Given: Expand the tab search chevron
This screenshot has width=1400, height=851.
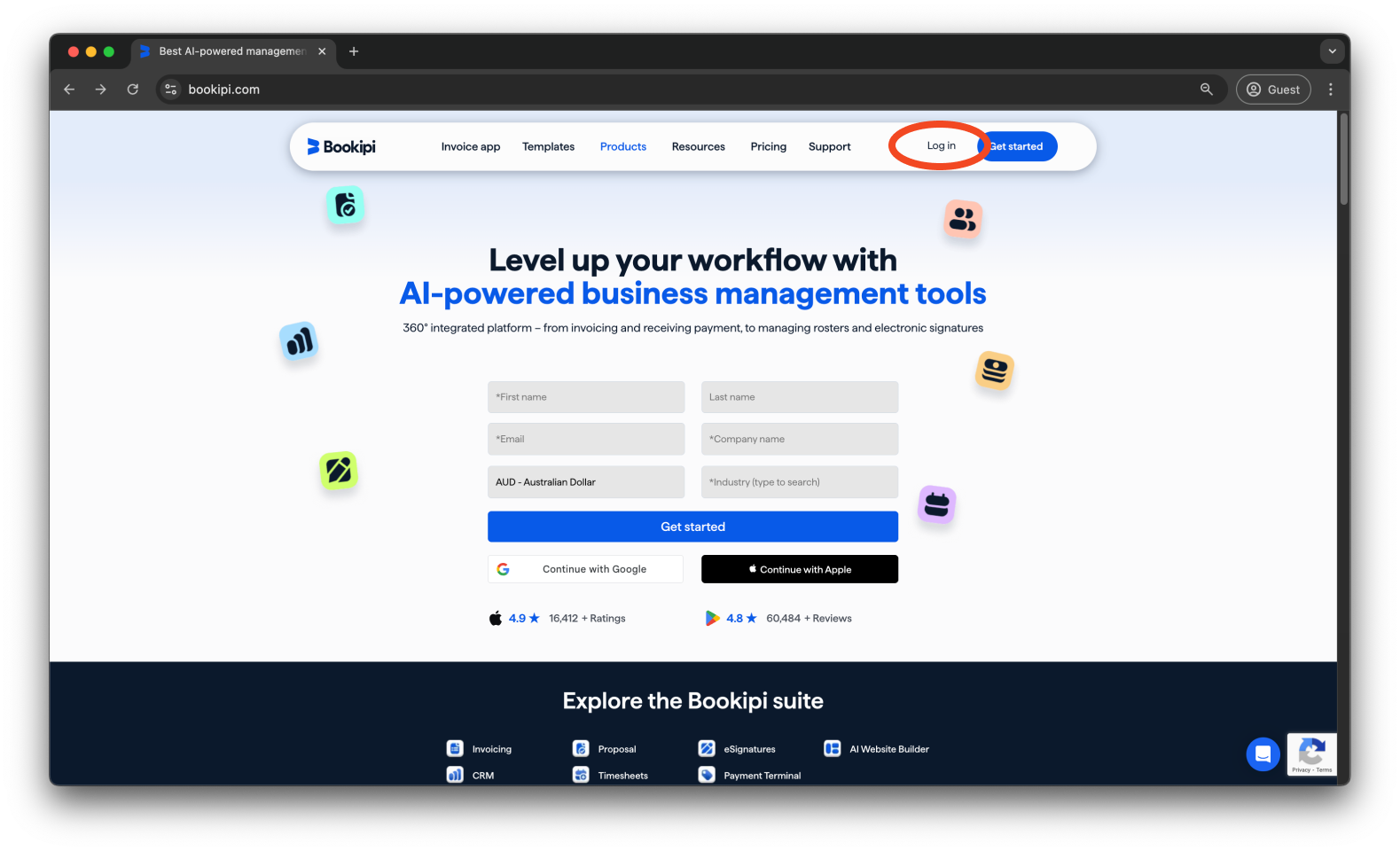Looking at the screenshot, I should (1332, 51).
